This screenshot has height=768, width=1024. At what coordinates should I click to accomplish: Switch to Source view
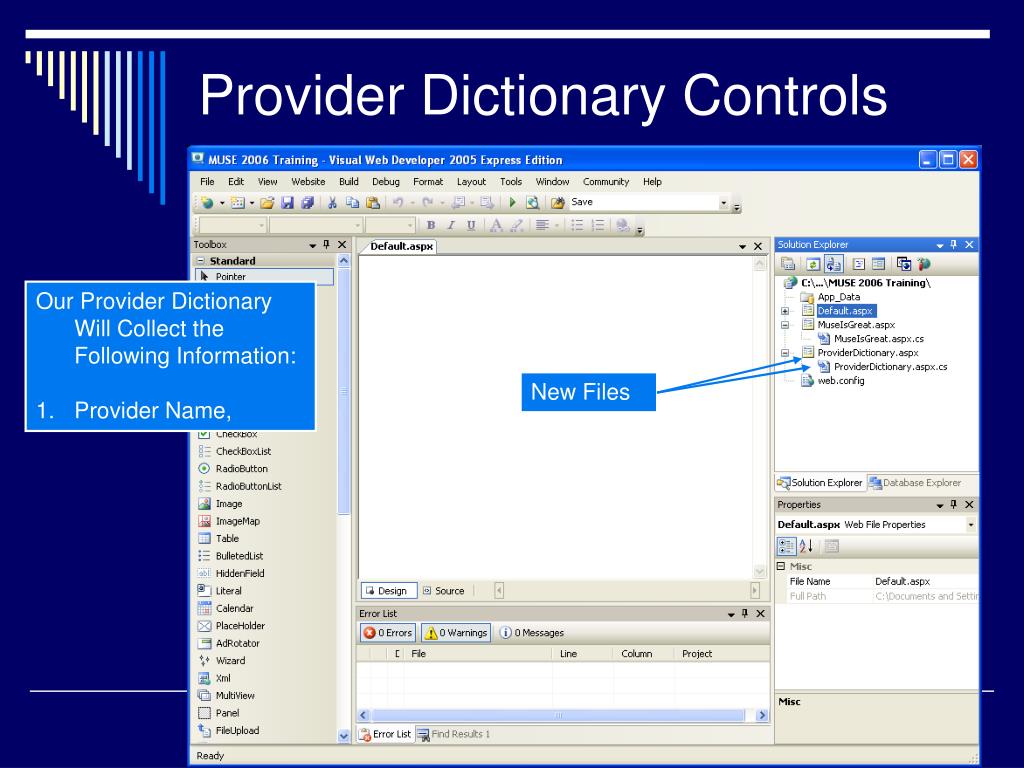pos(443,591)
